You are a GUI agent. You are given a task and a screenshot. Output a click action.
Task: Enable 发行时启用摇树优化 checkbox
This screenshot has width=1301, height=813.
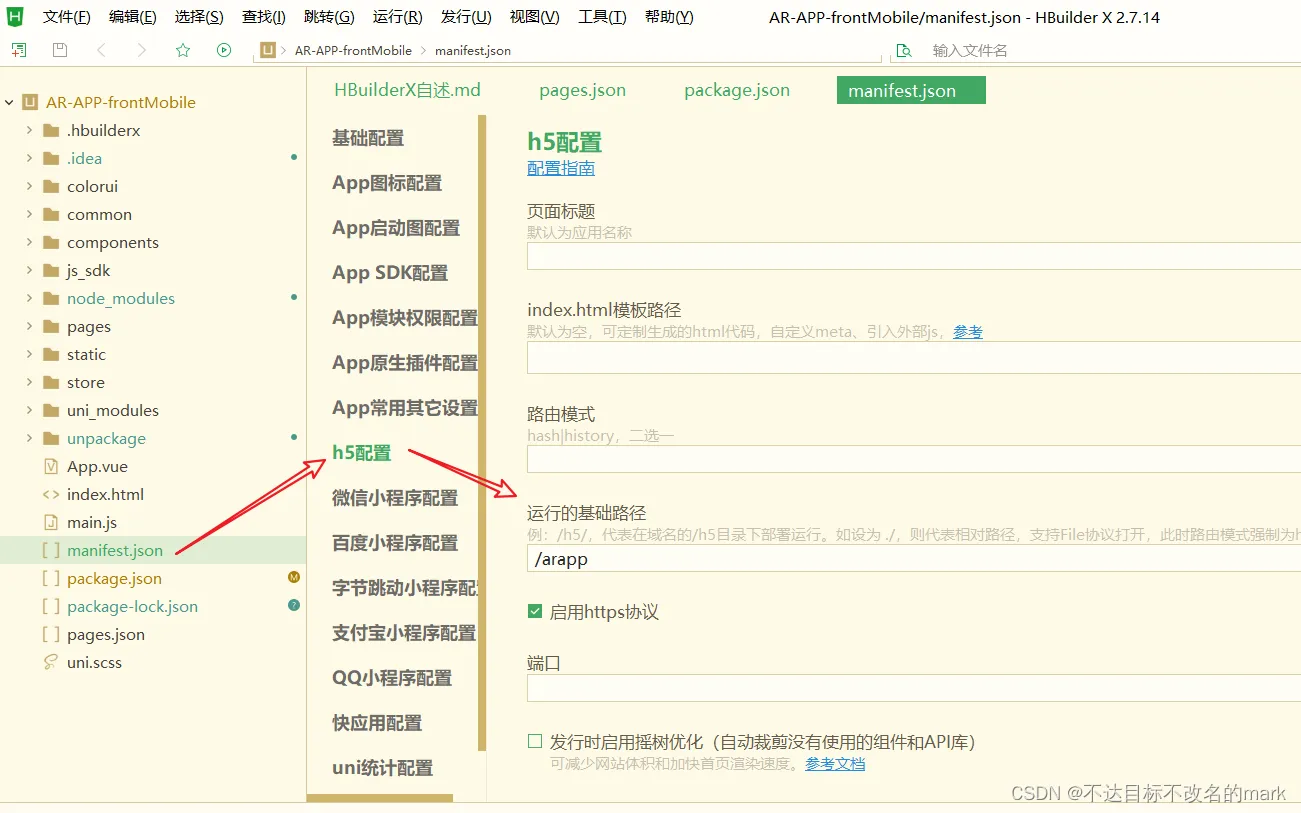pyautogui.click(x=535, y=742)
